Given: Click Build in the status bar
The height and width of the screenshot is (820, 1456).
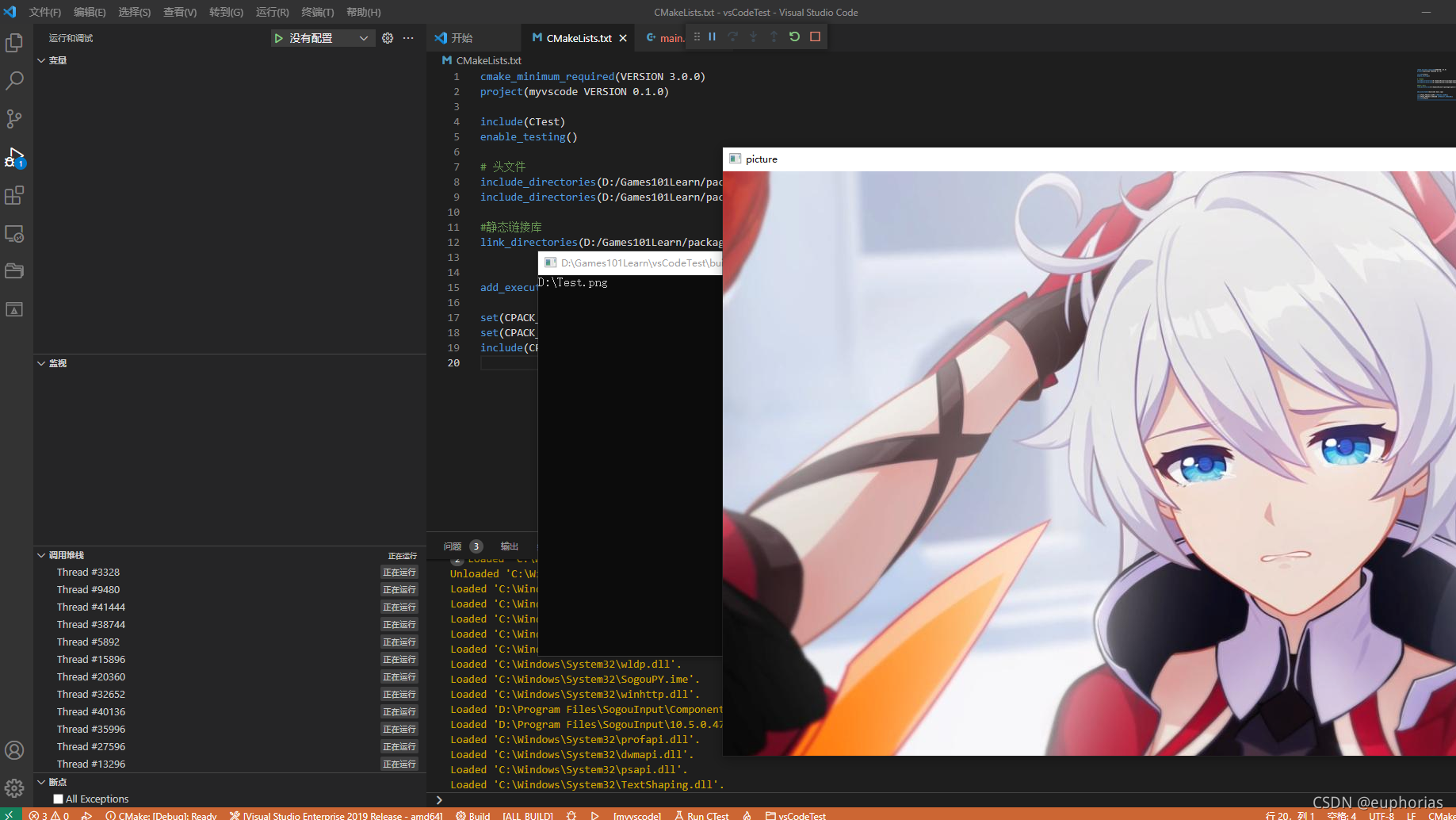Looking at the screenshot, I should pos(472,815).
